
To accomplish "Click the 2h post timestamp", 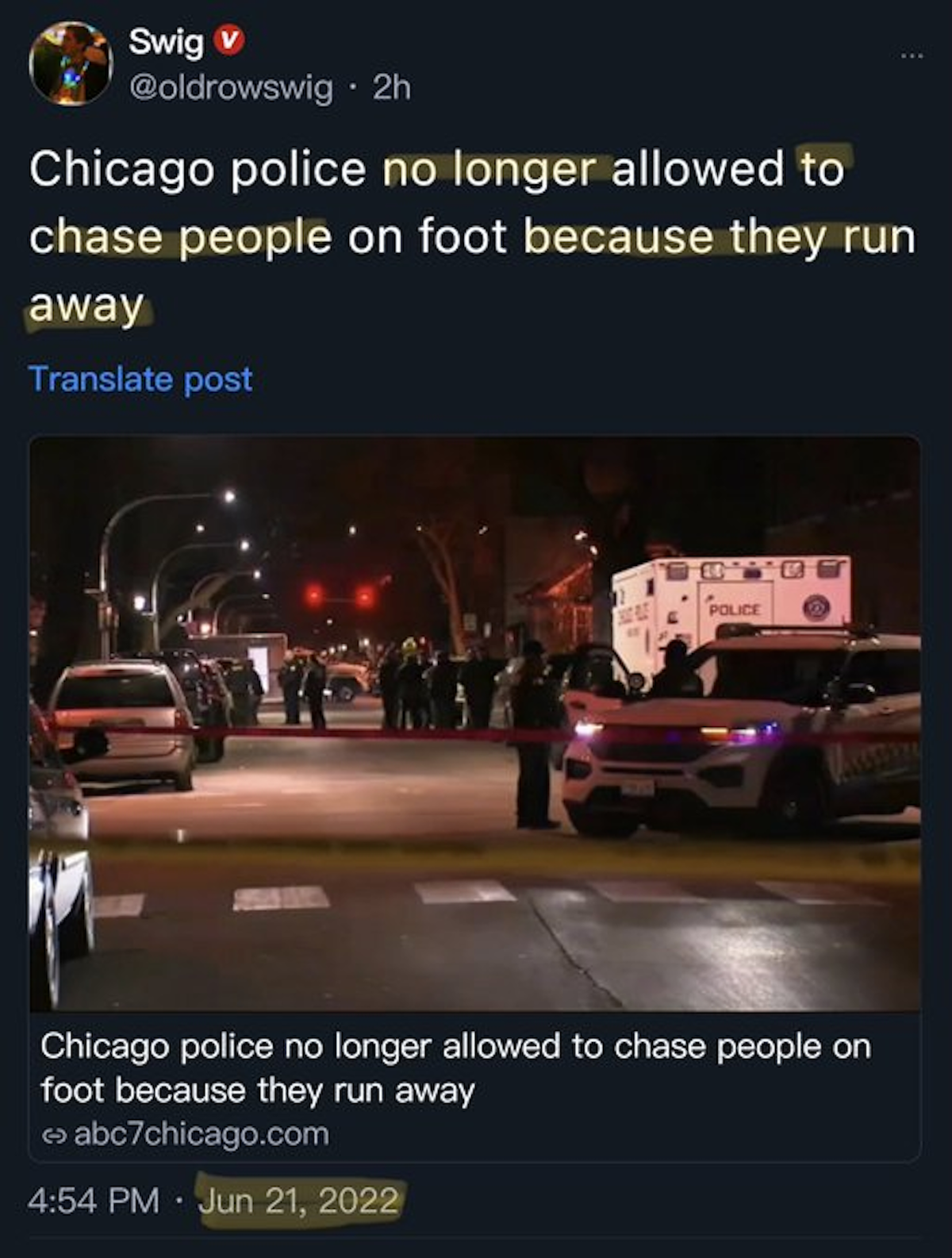I will [x=392, y=88].
